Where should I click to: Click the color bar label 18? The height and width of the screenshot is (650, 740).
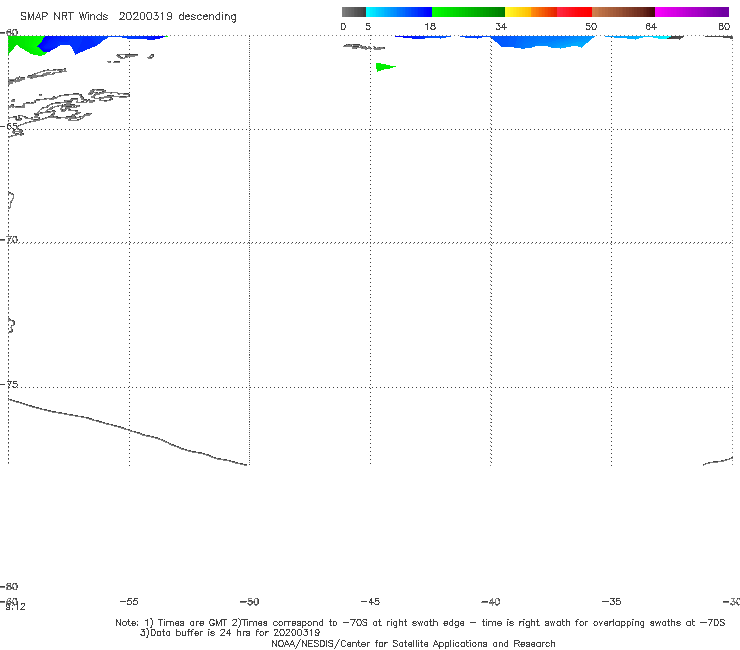point(430,27)
